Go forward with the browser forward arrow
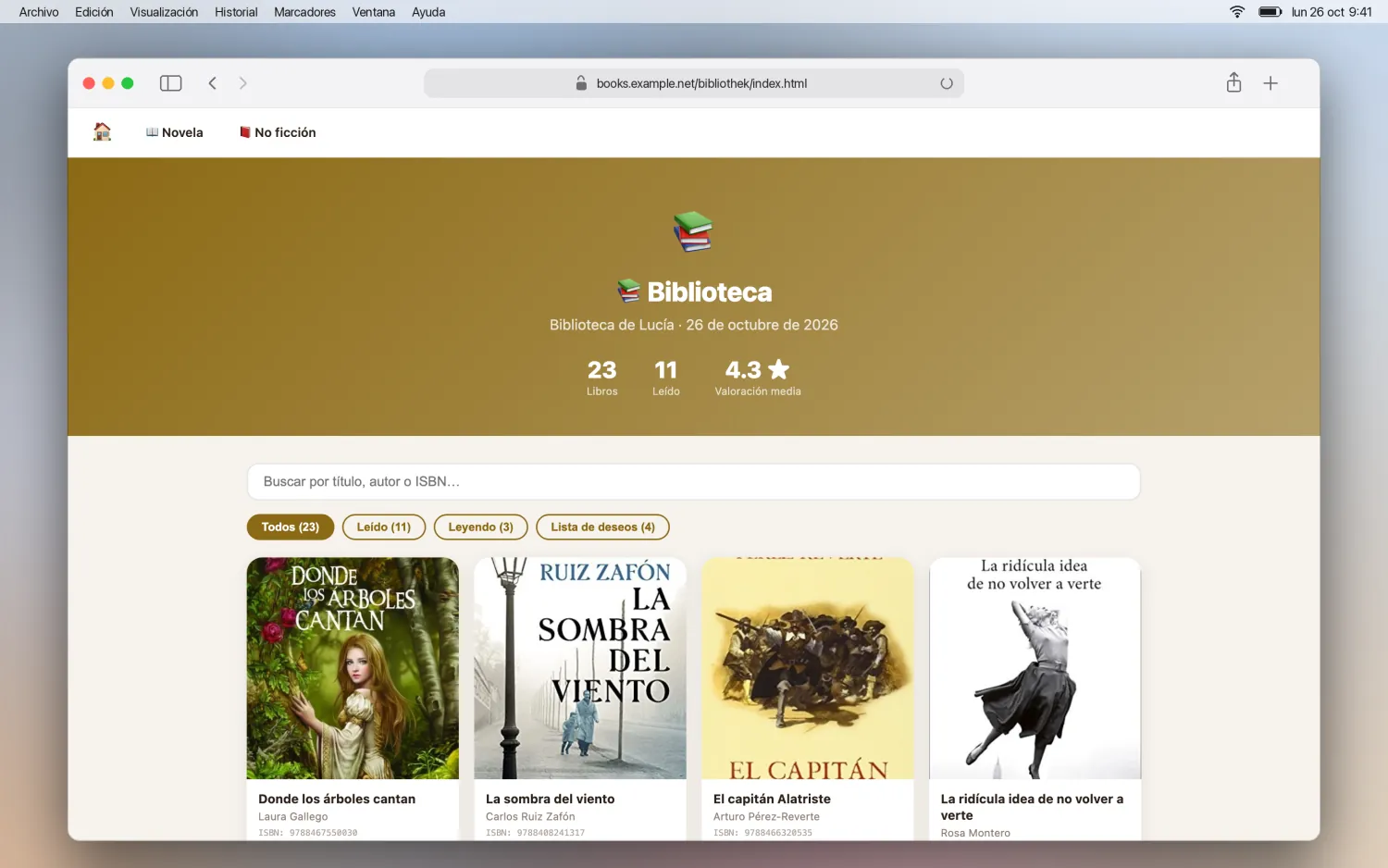The image size is (1388, 868). [243, 83]
